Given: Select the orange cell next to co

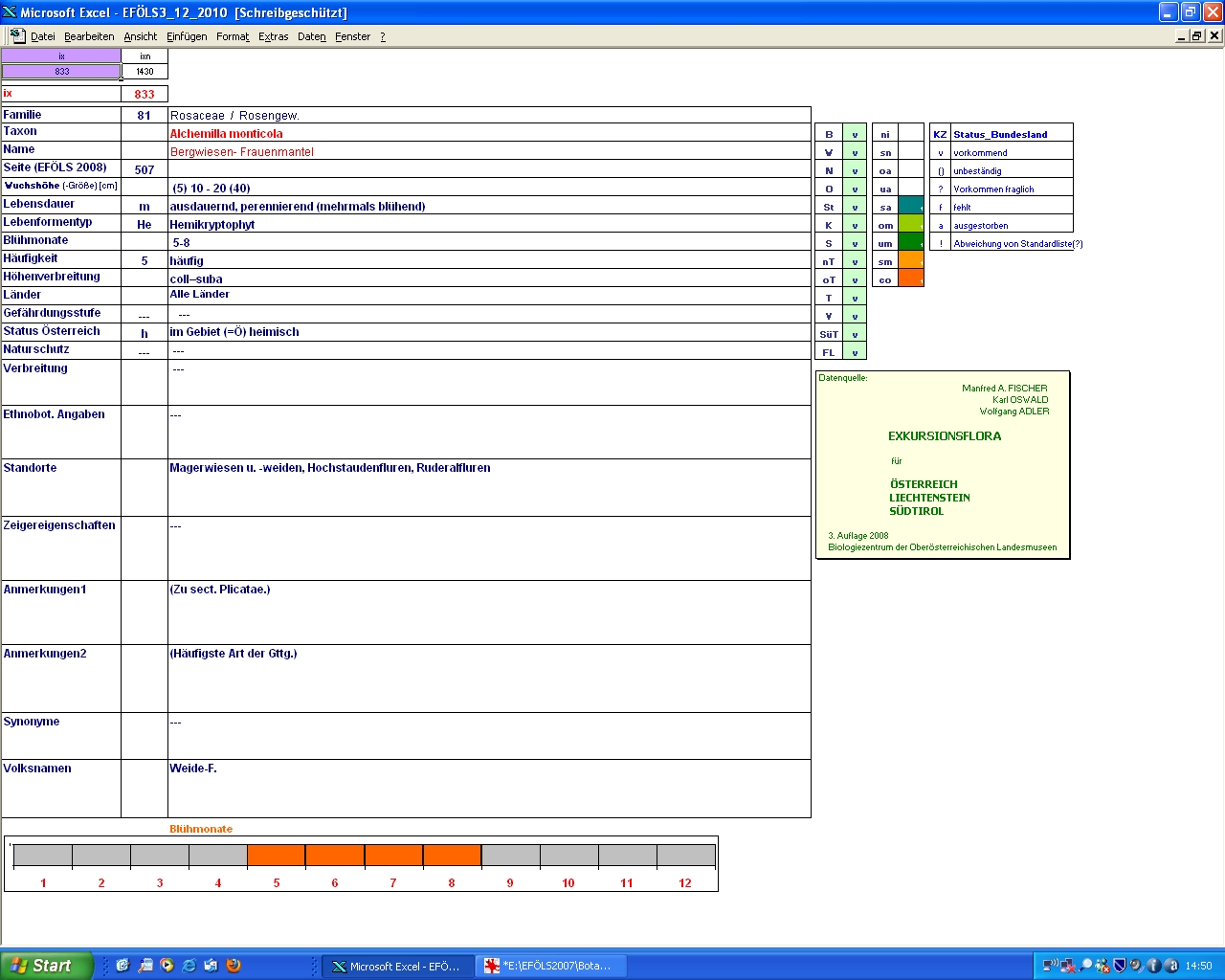Looking at the screenshot, I should 911,278.
